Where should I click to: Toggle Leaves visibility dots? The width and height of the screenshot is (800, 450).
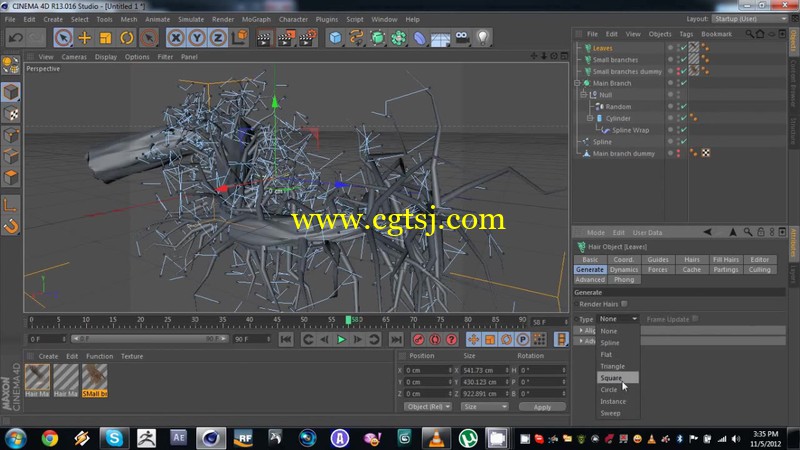(678, 47)
